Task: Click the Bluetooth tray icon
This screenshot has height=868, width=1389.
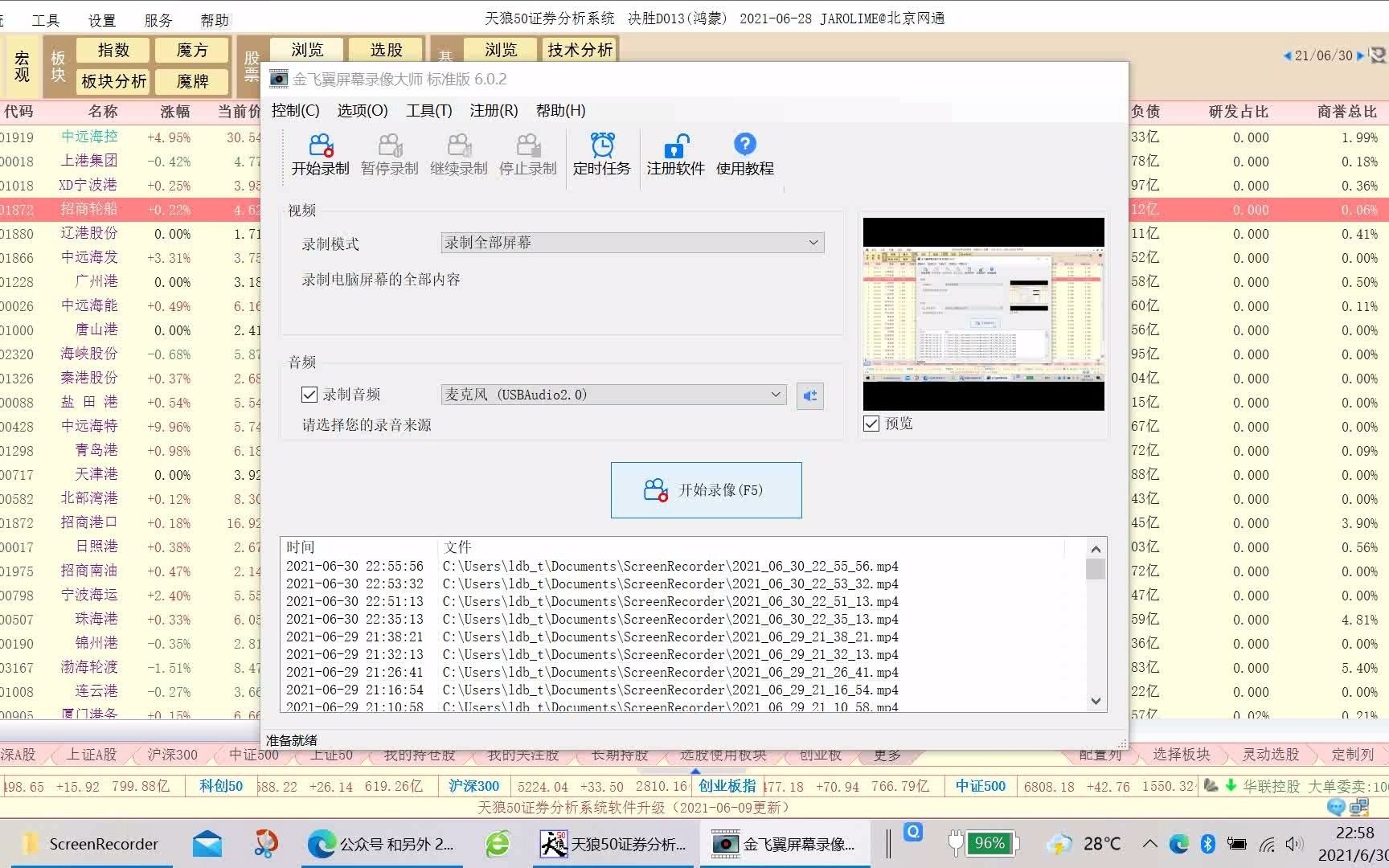Action: tap(1207, 843)
